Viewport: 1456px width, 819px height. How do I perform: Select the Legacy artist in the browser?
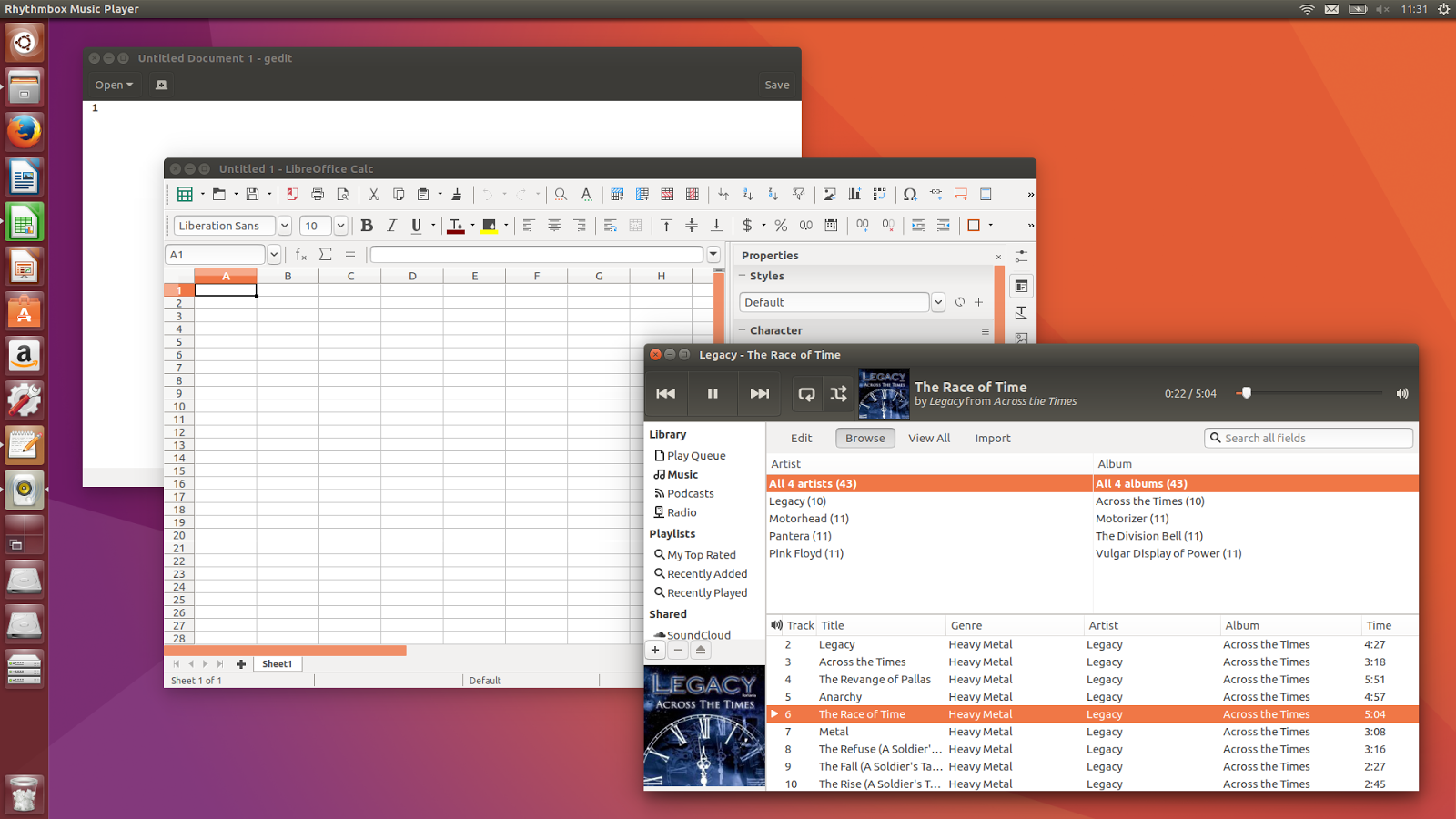coord(797,500)
